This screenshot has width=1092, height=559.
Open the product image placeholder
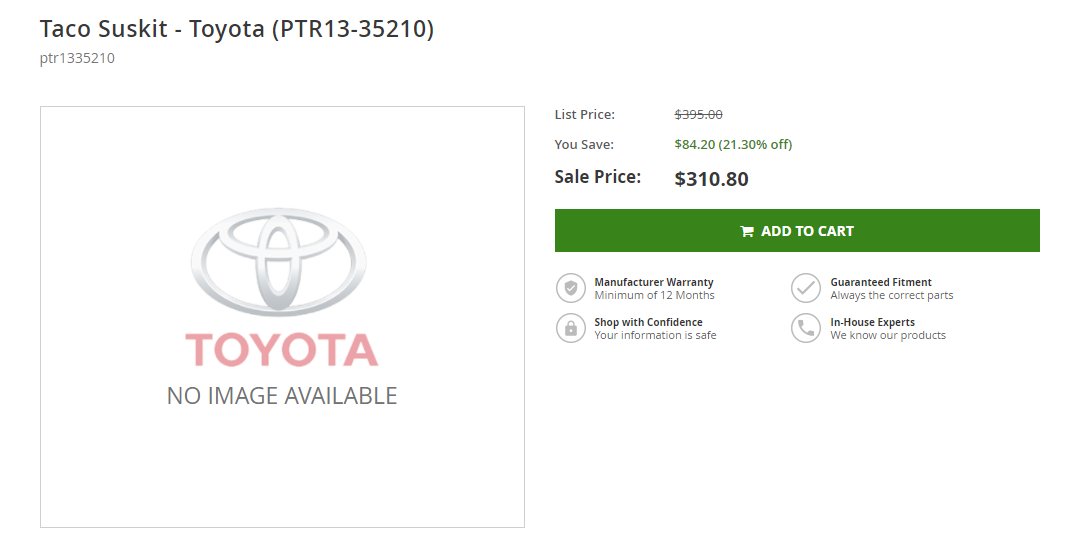tap(282, 317)
